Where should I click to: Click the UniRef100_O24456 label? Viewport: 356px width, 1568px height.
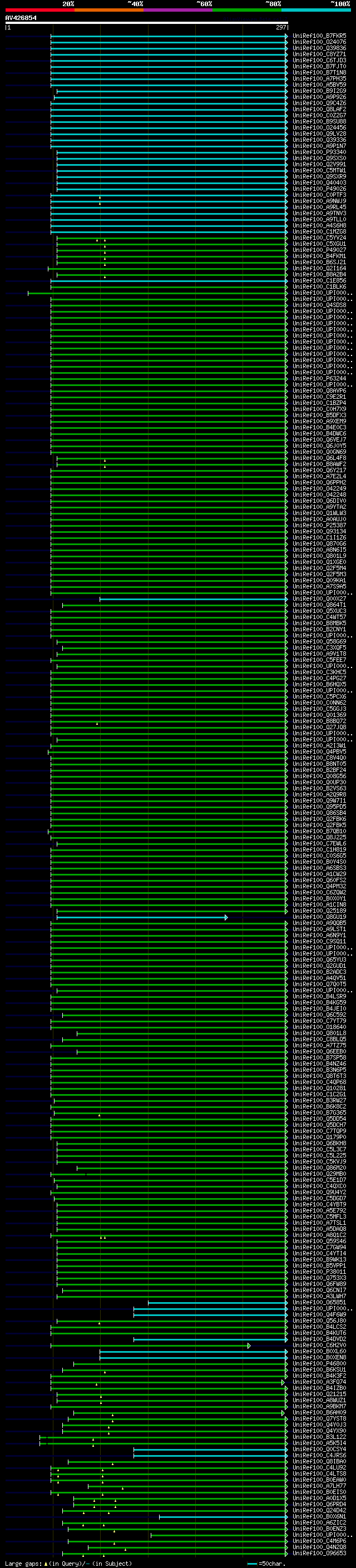coord(319,127)
